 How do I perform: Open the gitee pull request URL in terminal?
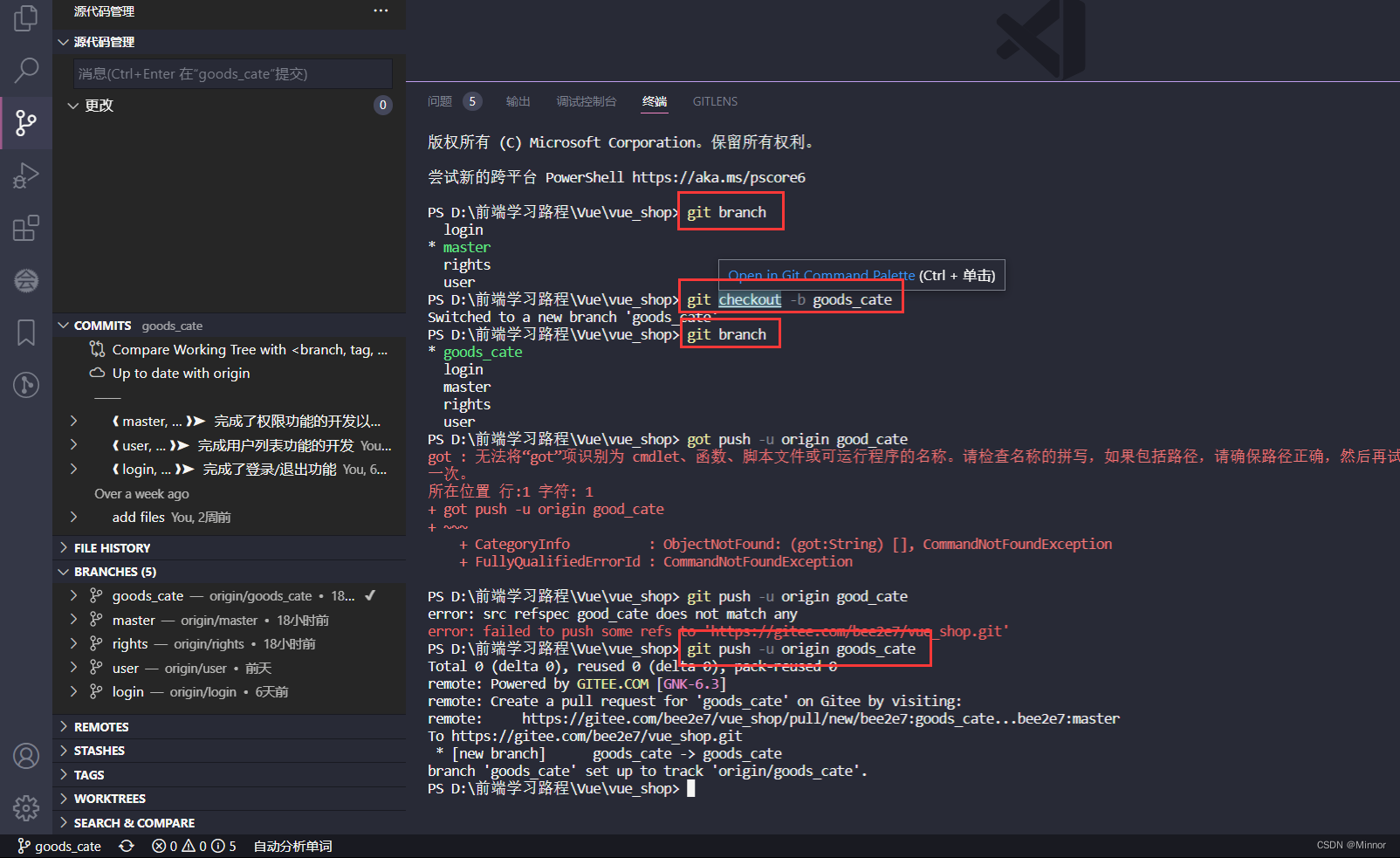pos(820,718)
